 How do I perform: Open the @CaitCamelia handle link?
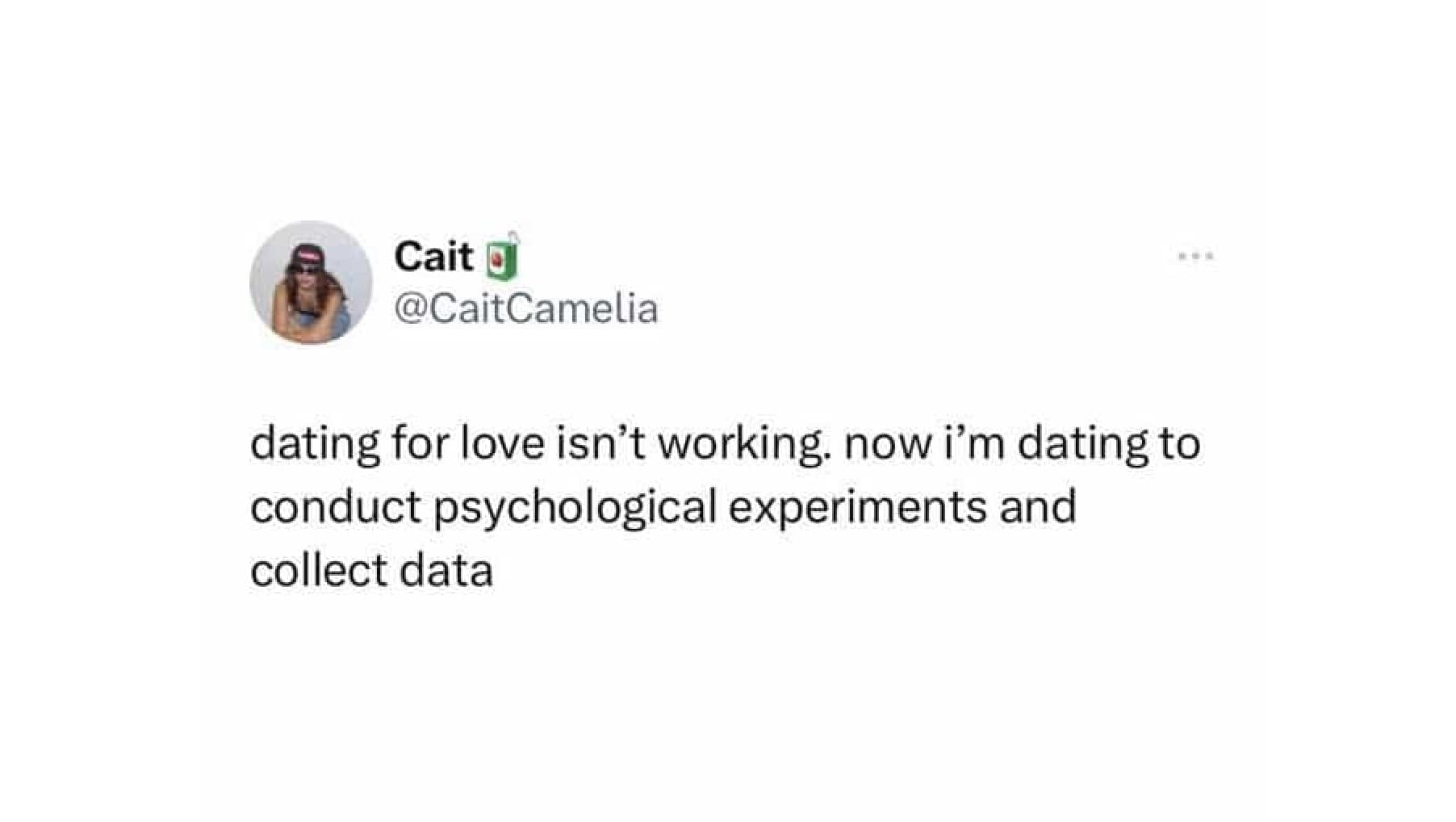tap(525, 308)
